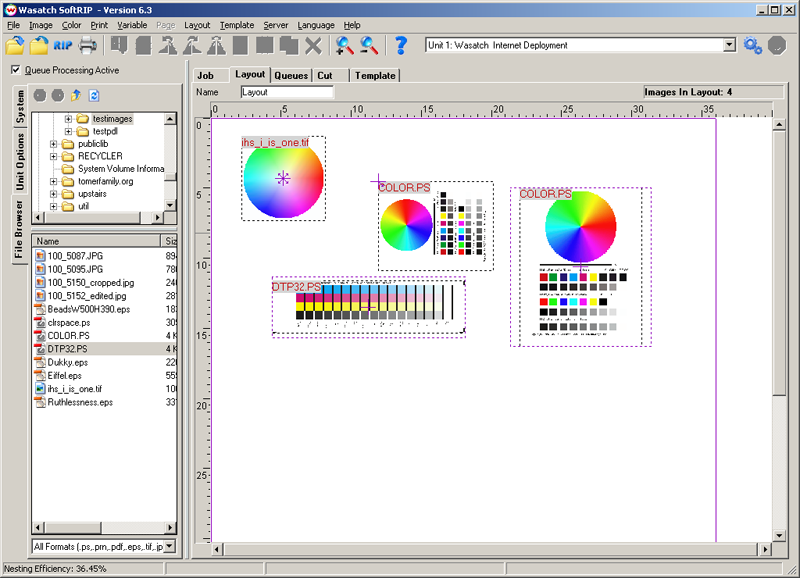Viewport: 800px width, 578px height.
Task: Open the System side tab
Action: (19, 106)
